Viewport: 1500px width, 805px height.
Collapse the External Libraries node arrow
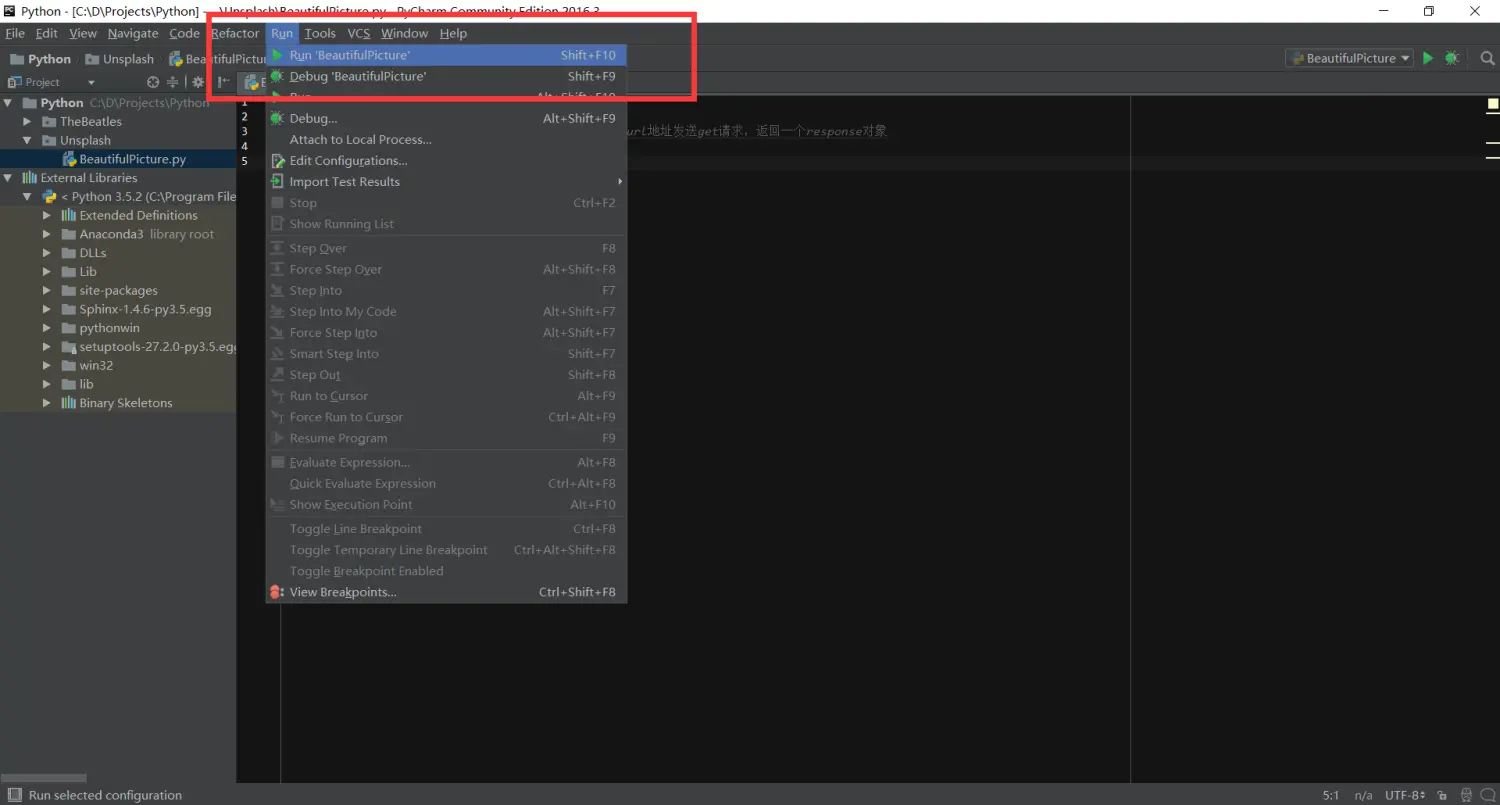click(9, 178)
